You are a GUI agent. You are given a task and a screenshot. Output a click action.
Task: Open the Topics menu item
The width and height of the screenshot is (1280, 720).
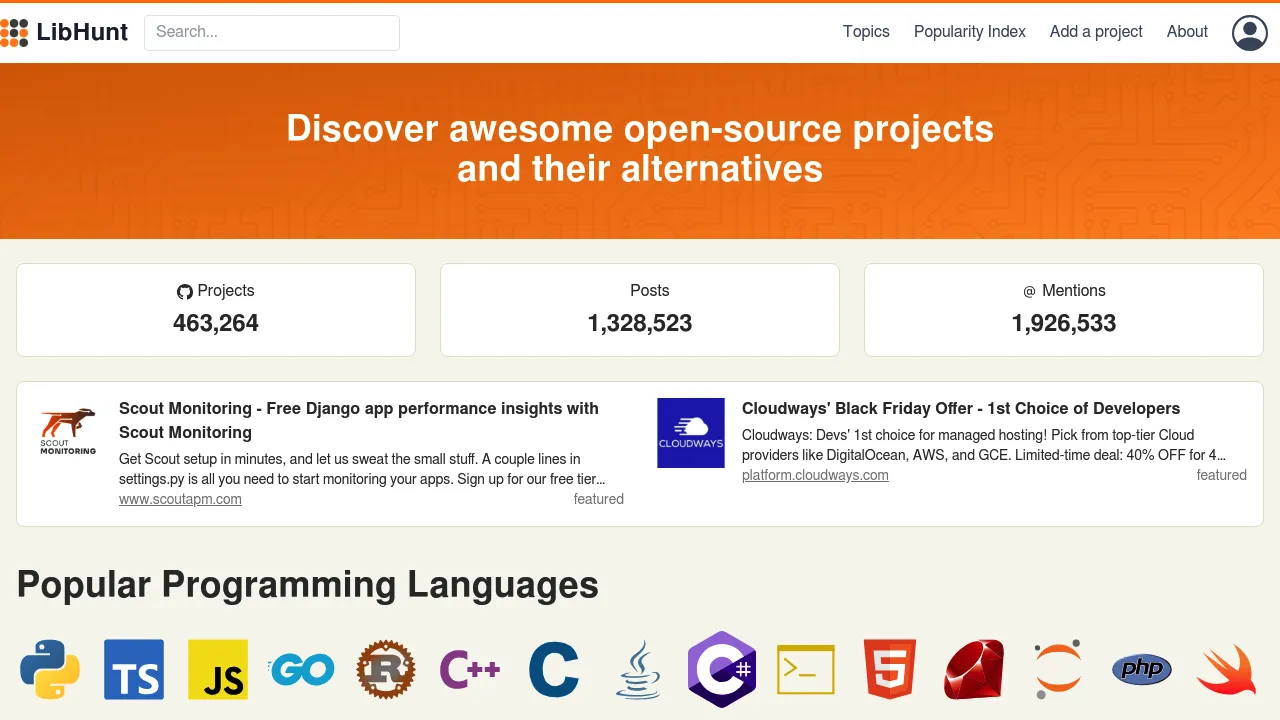point(866,32)
